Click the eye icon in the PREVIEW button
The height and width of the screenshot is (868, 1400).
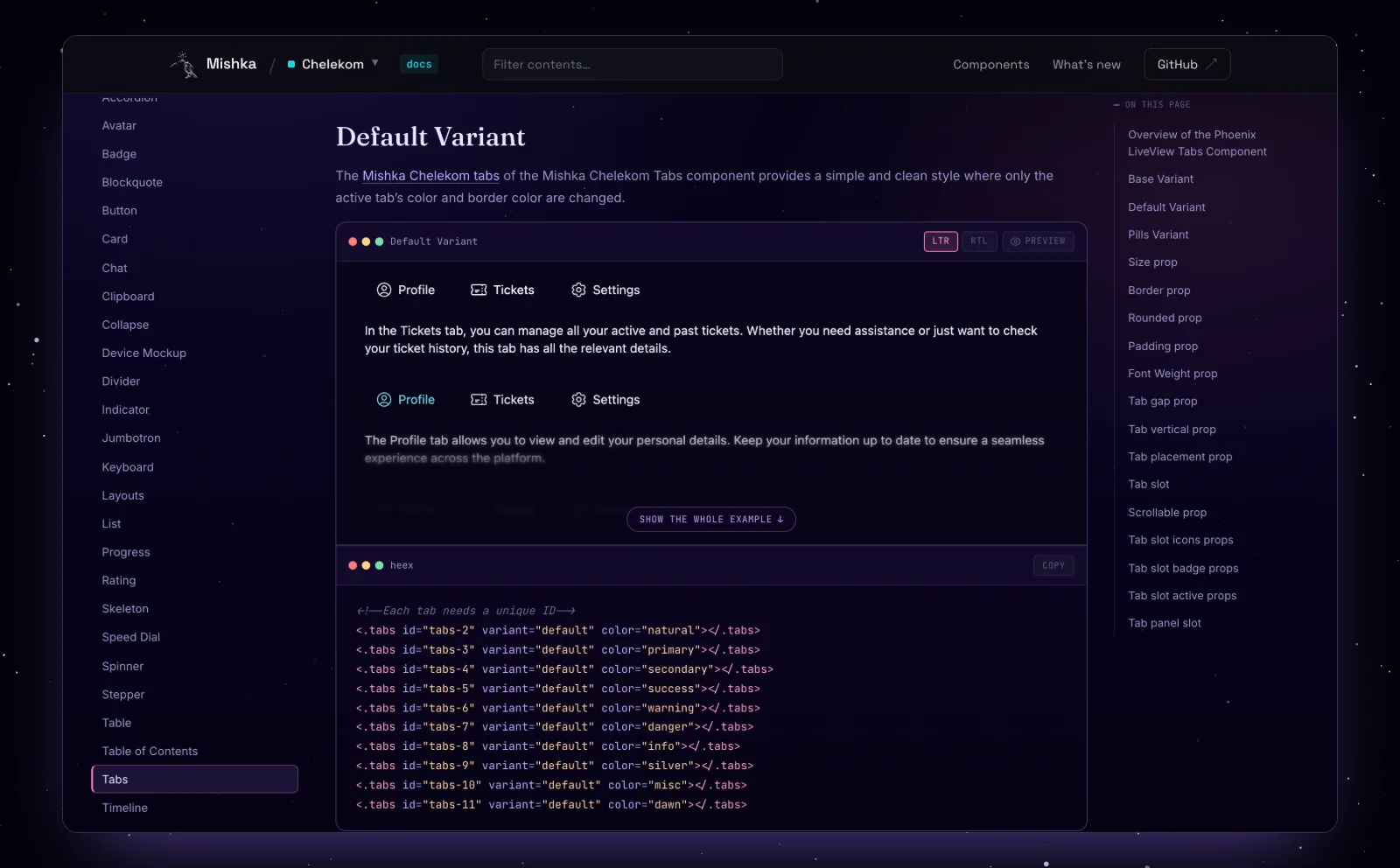pos(1016,241)
